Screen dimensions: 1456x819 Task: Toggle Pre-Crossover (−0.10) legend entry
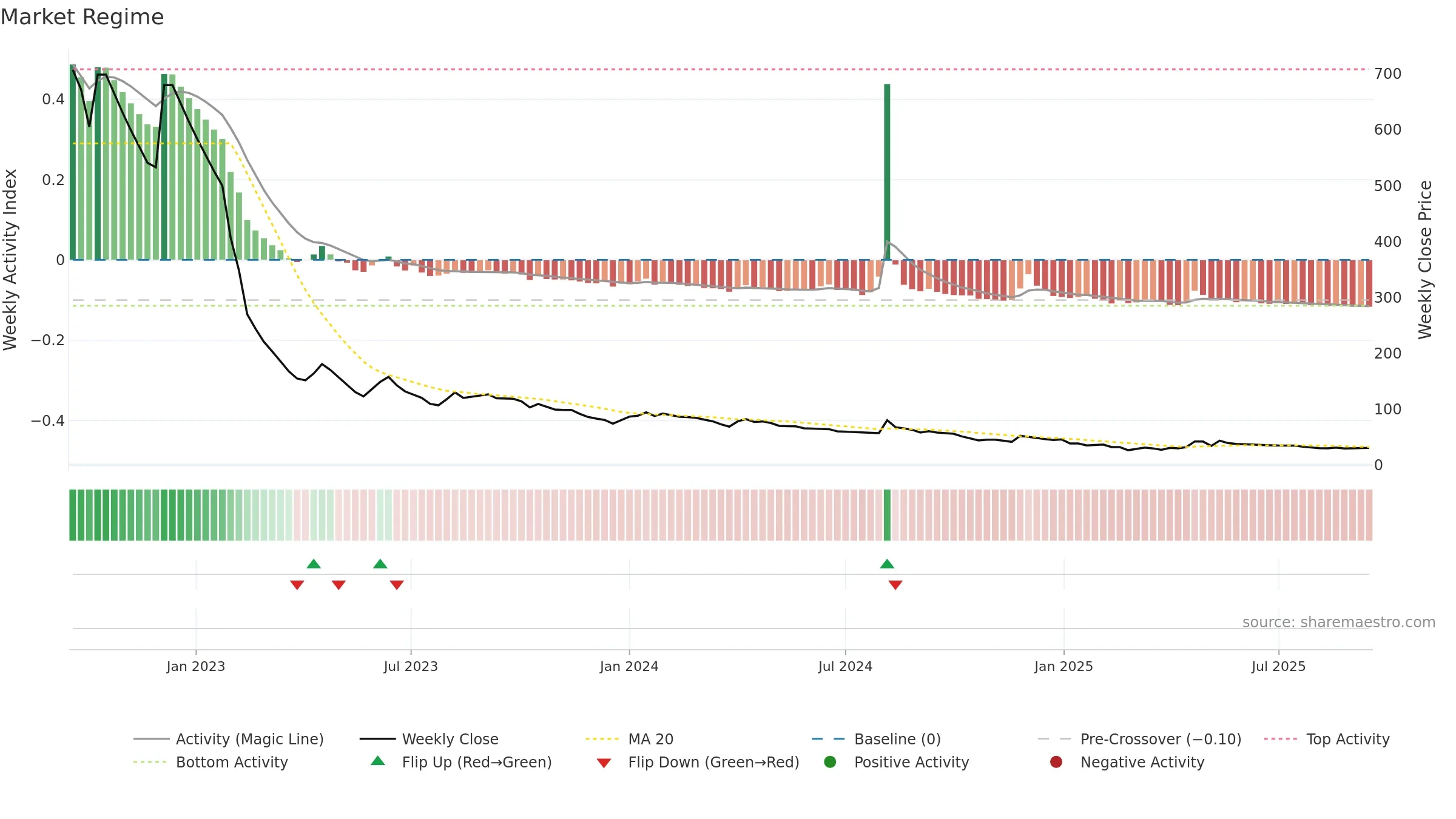[1139, 739]
